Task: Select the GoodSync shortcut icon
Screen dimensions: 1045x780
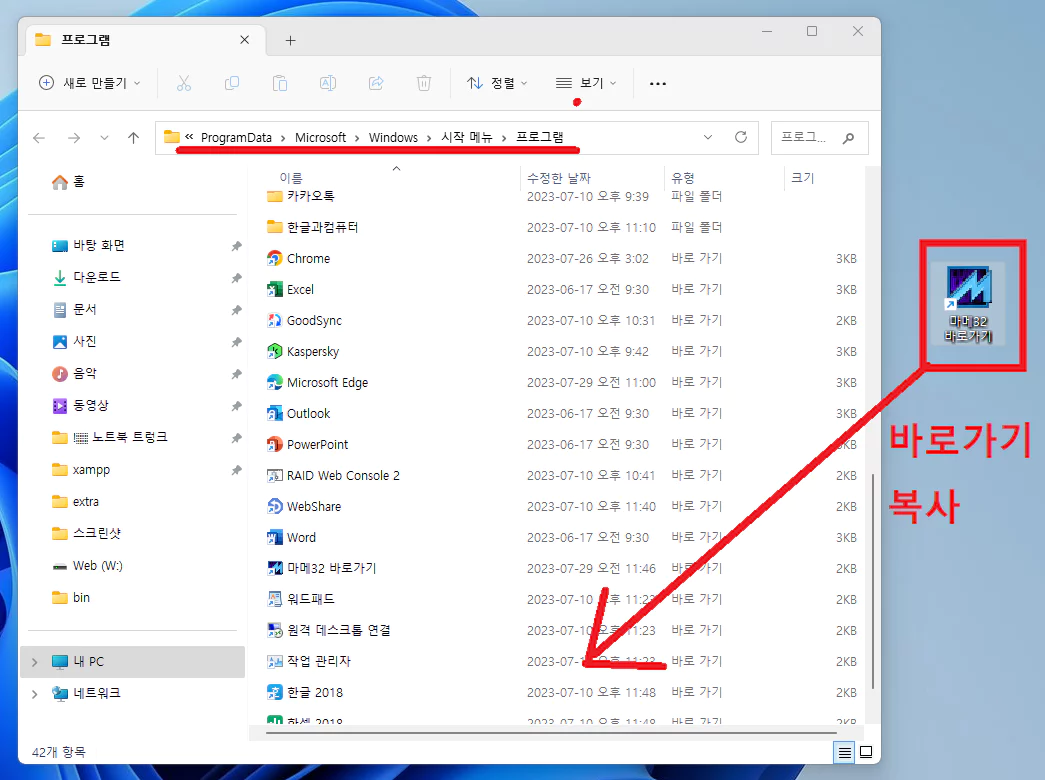Action: 274,320
